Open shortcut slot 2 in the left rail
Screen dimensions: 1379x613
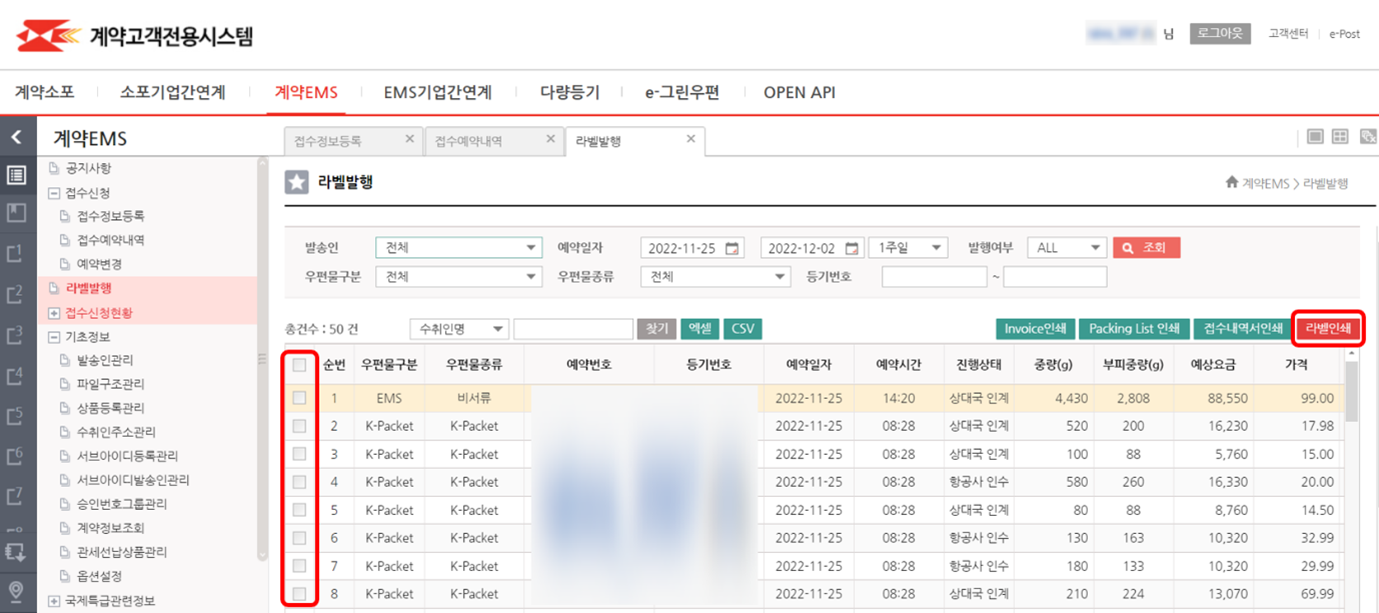[16, 294]
